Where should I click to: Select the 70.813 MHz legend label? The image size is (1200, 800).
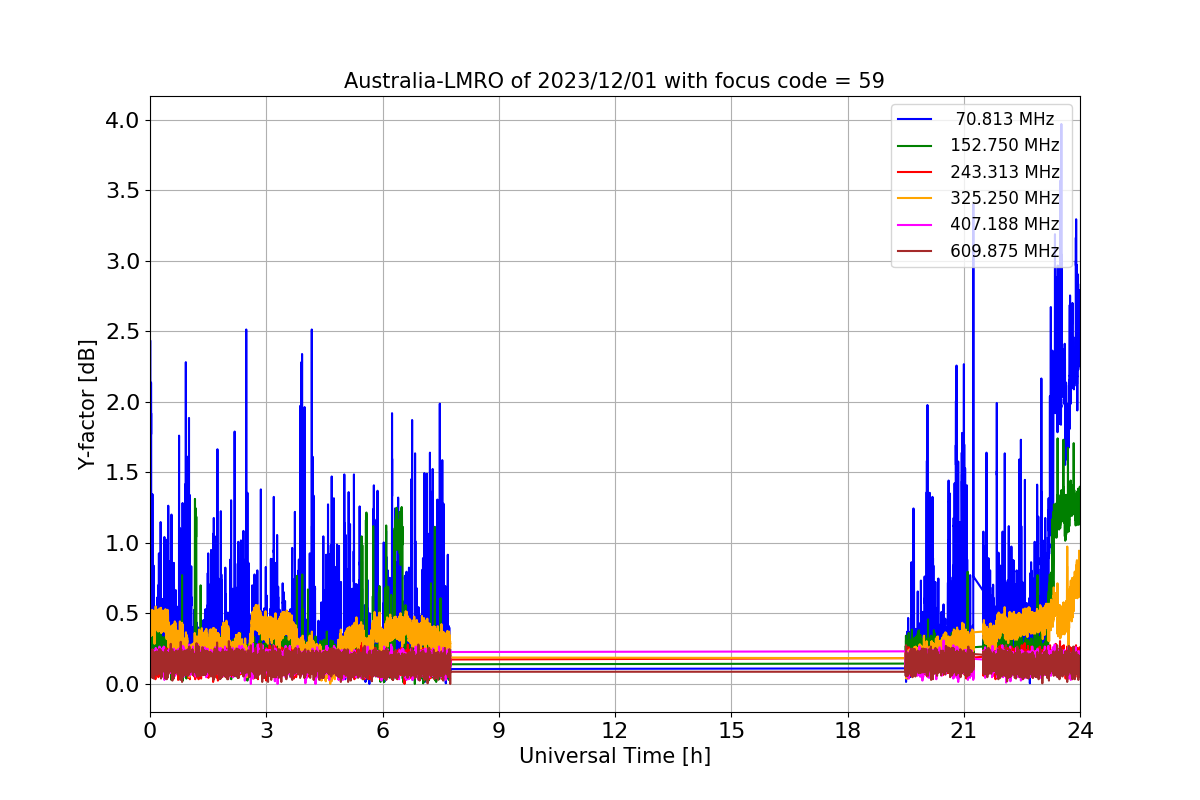(x=1005, y=119)
